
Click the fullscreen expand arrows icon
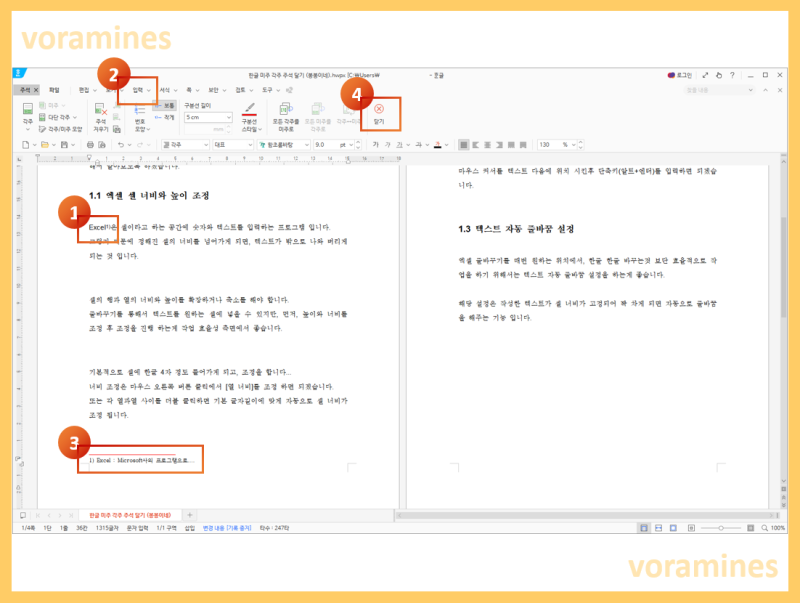point(705,75)
